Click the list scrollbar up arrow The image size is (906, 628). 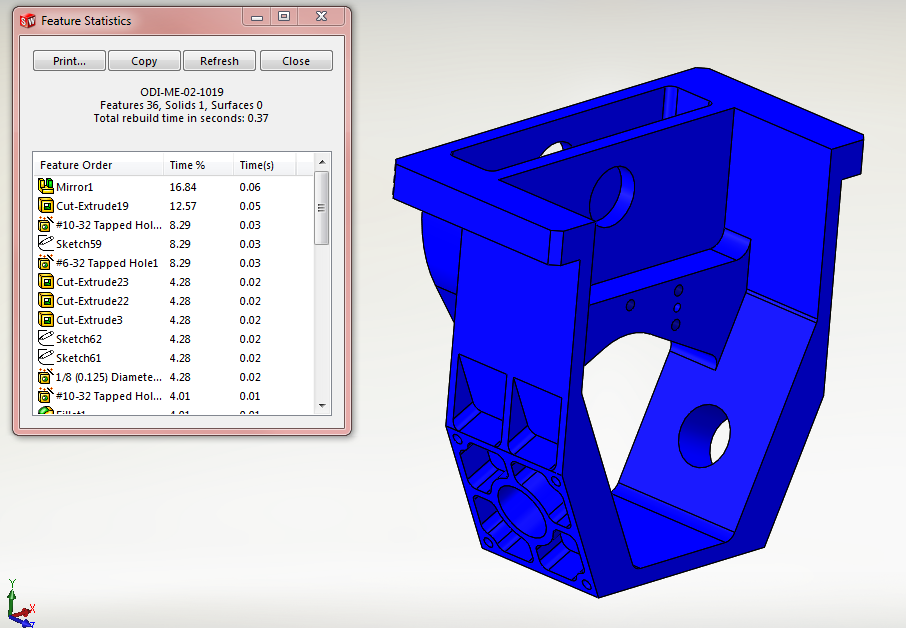pyautogui.click(x=322, y=162)
